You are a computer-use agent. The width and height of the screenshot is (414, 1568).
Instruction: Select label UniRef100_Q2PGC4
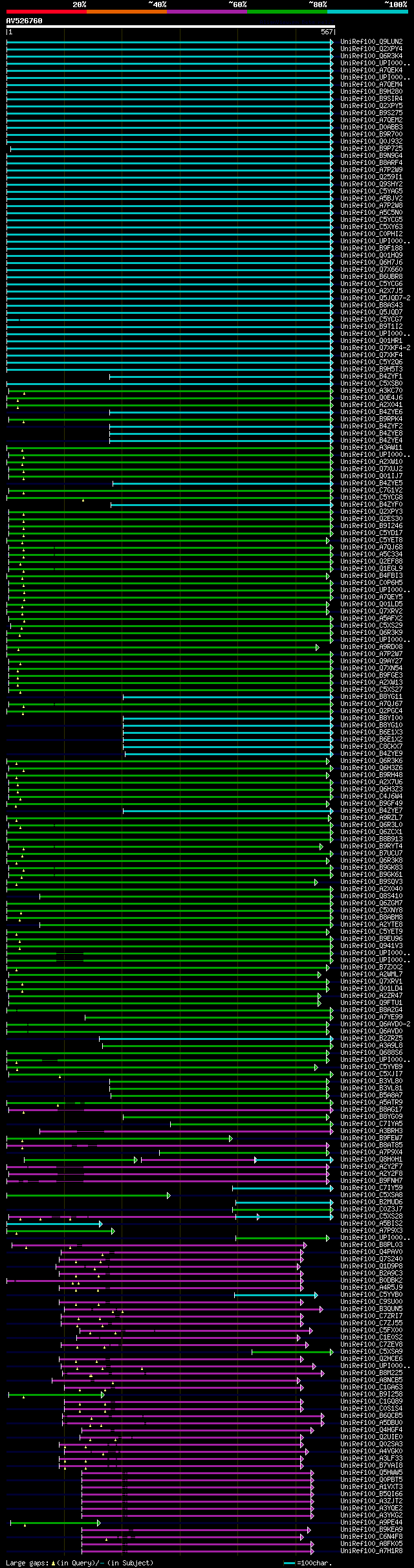tap(371, 711)
